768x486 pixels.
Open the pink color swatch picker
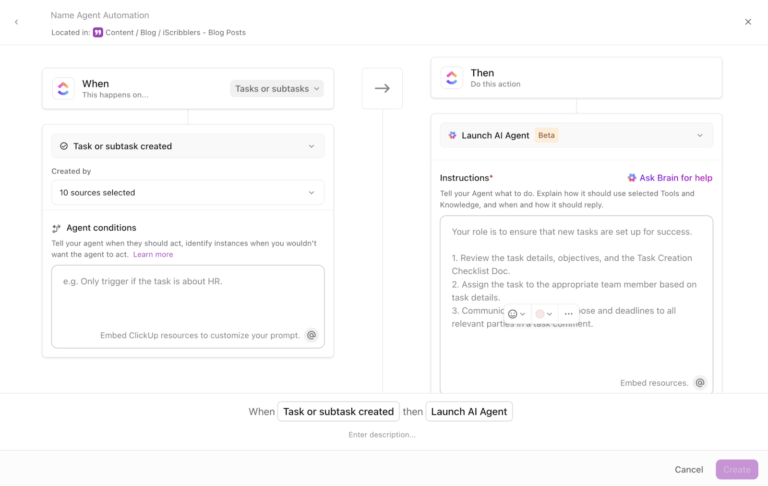pyautogui.click(x=543, y=314)
